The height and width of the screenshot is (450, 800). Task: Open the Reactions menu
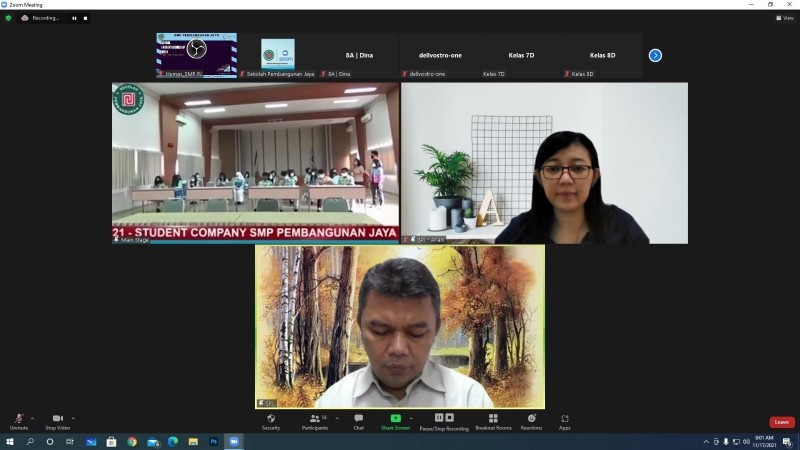(x=531, y=421)
